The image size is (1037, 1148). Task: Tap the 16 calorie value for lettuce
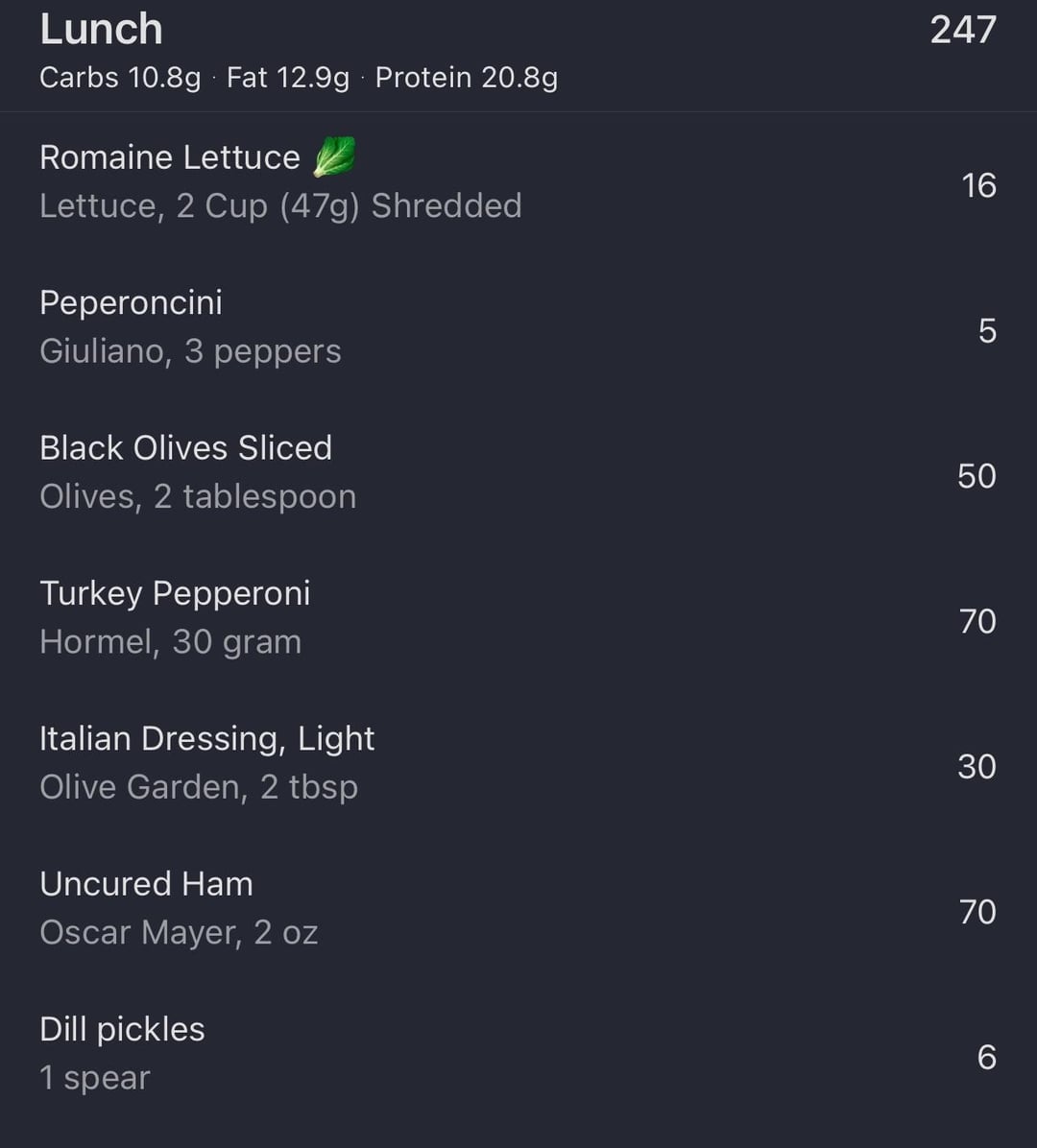(x=979, y=185)
